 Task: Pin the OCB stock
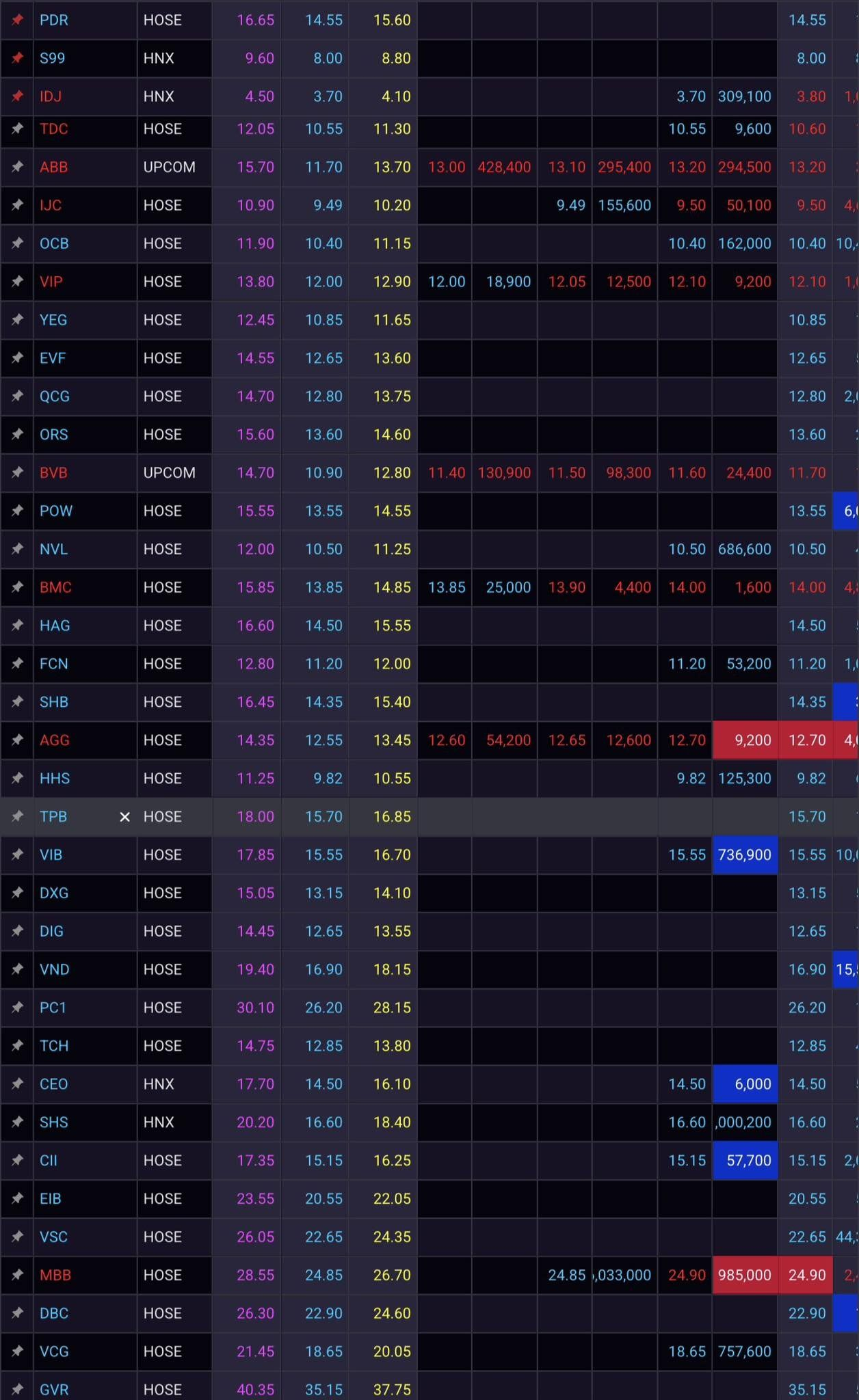click(x=17, y=243)
